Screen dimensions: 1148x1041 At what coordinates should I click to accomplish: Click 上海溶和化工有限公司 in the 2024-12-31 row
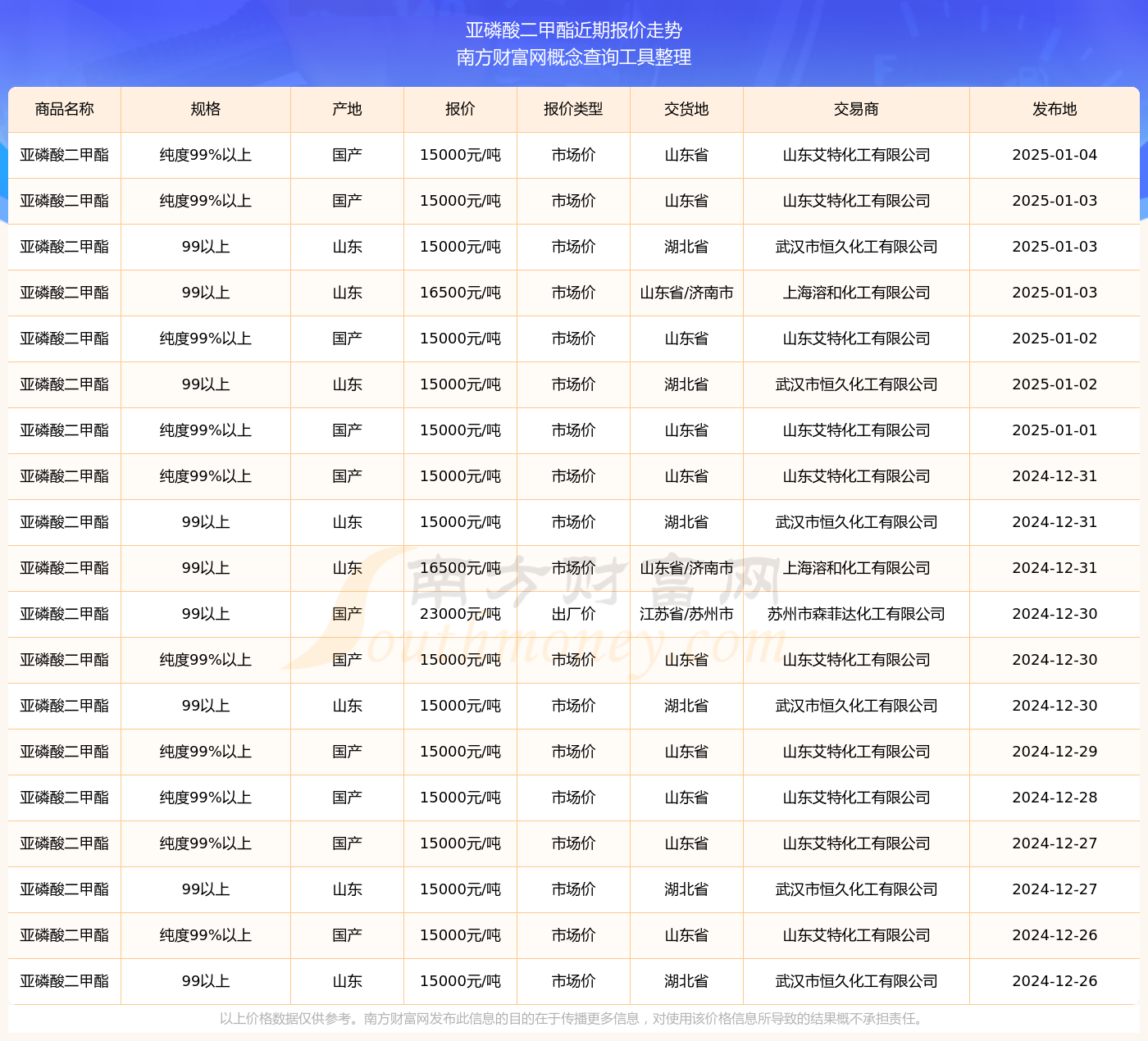(x=857, y=568)
